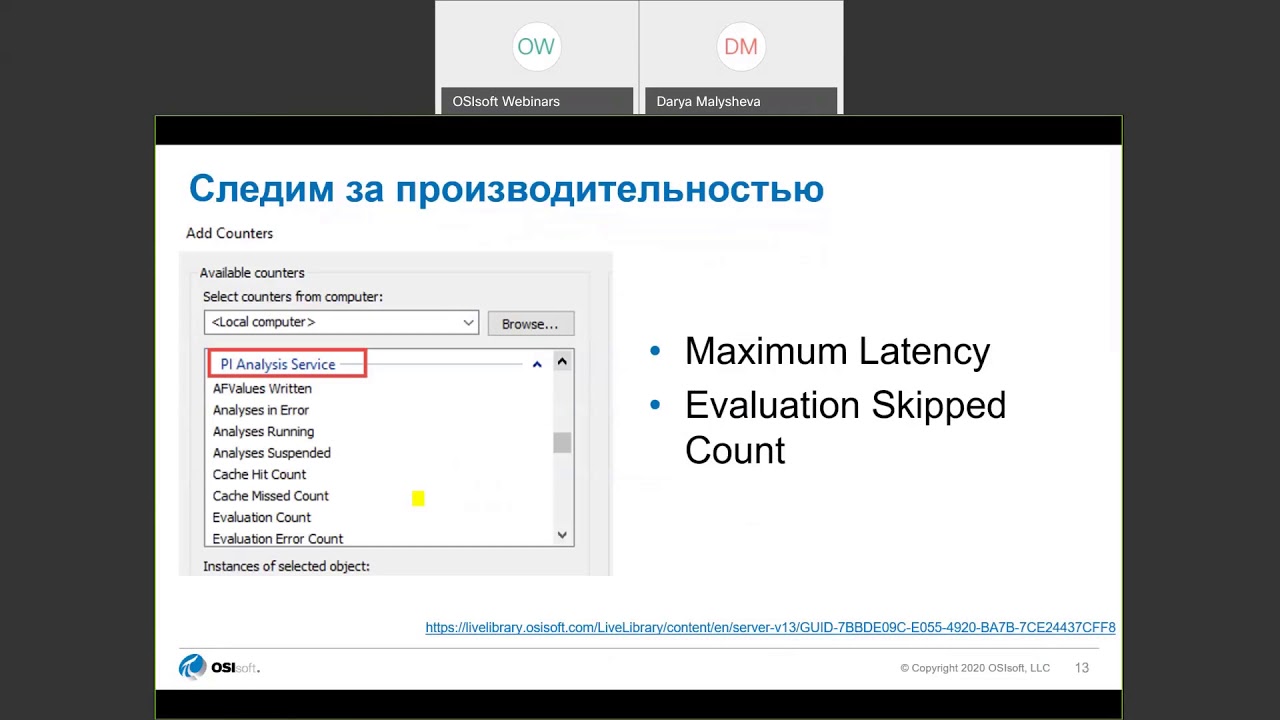Viewport: 1280px width, 720px height.
Task: Select Evaluation Count counter
Action: [261, 517]
